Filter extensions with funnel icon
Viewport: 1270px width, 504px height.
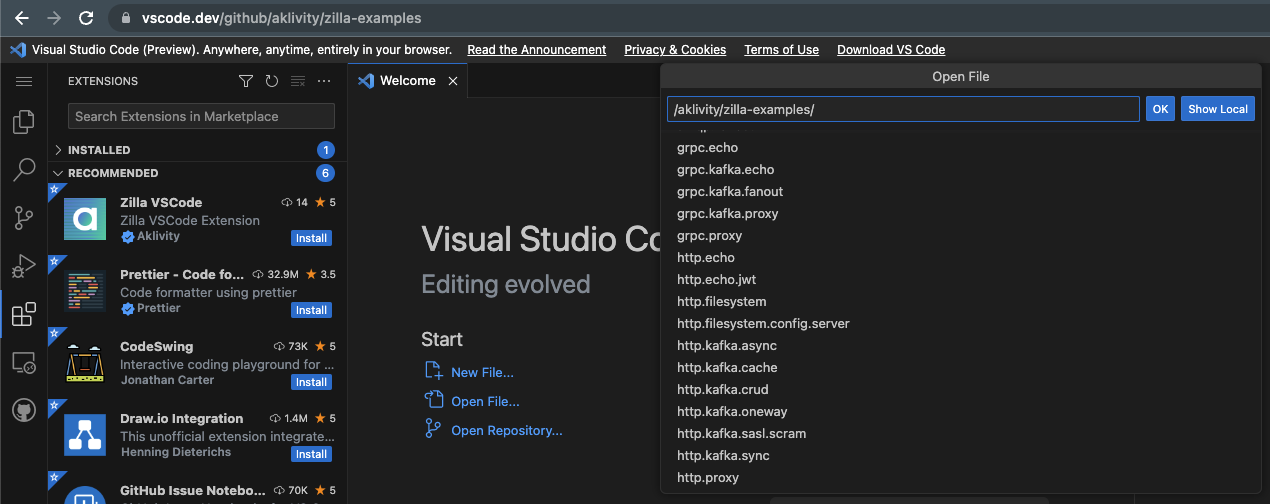pyautogui.click(x=246, y=81)
